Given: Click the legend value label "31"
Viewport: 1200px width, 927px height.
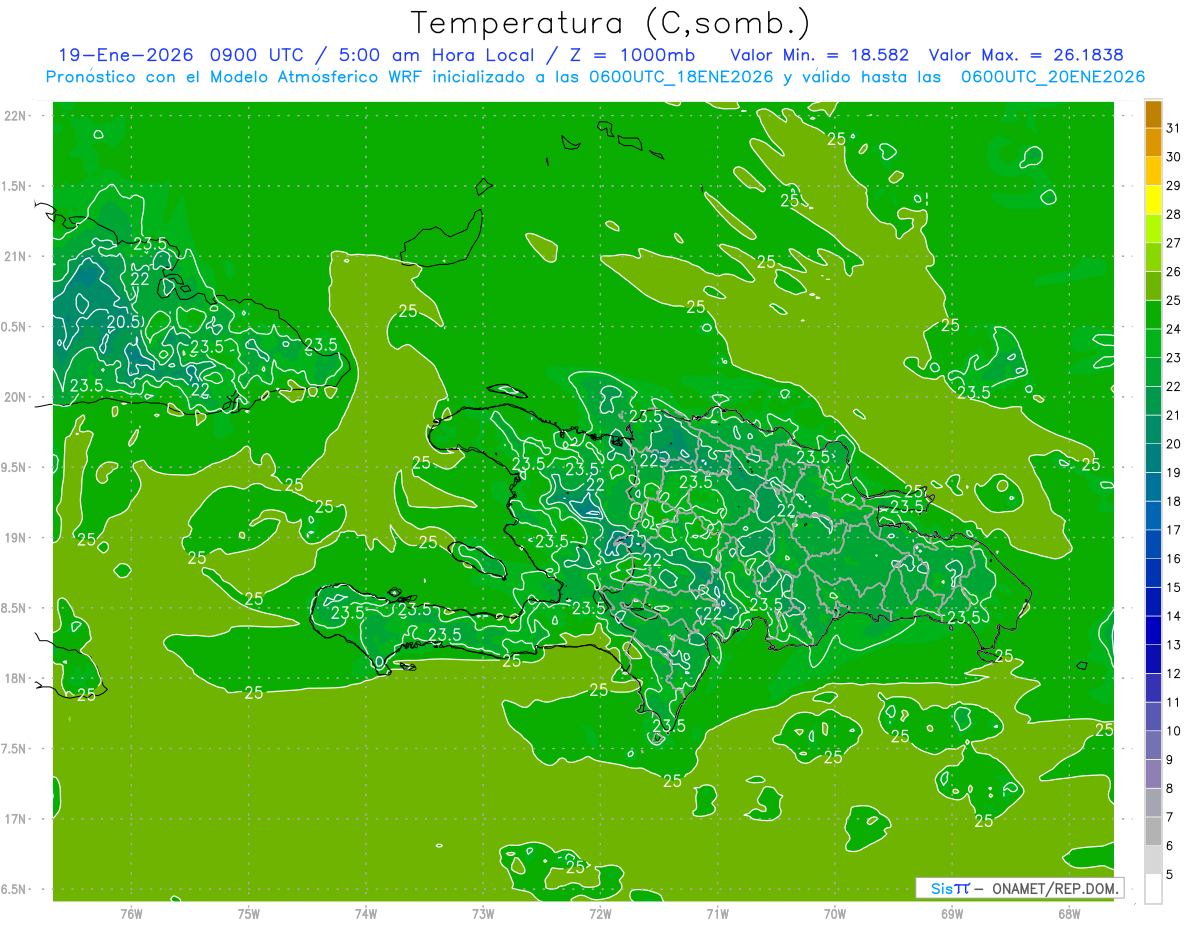Looking at the screenshot, I should pos(1173,128).
